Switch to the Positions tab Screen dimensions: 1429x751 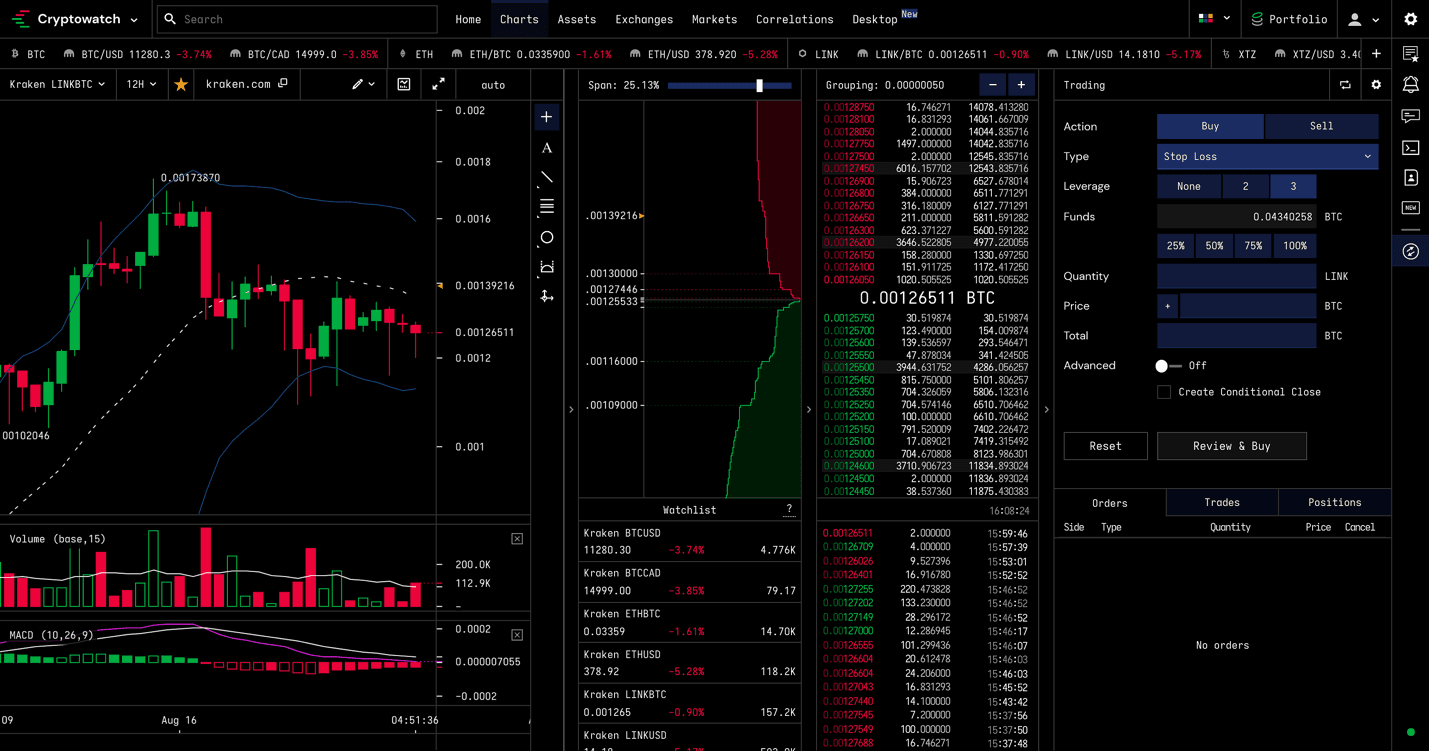(1334, 503)
